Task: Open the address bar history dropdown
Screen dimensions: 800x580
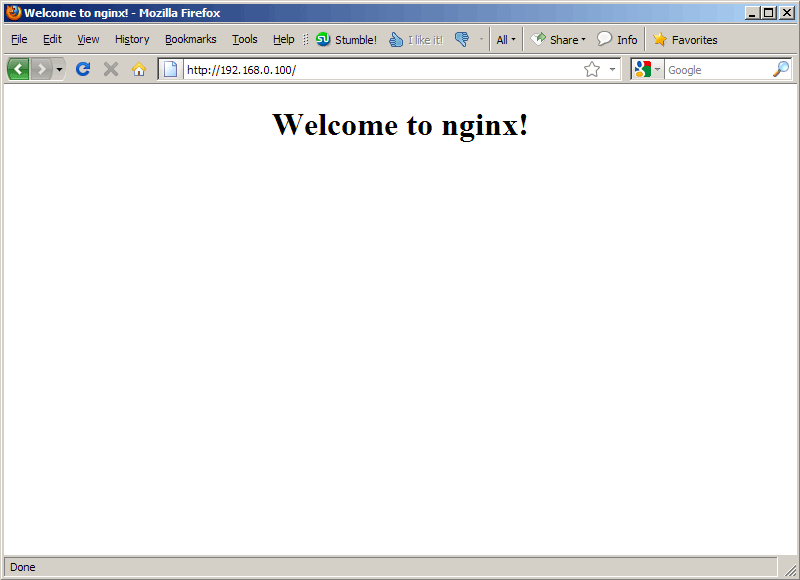Action: (x=612, y=69)
